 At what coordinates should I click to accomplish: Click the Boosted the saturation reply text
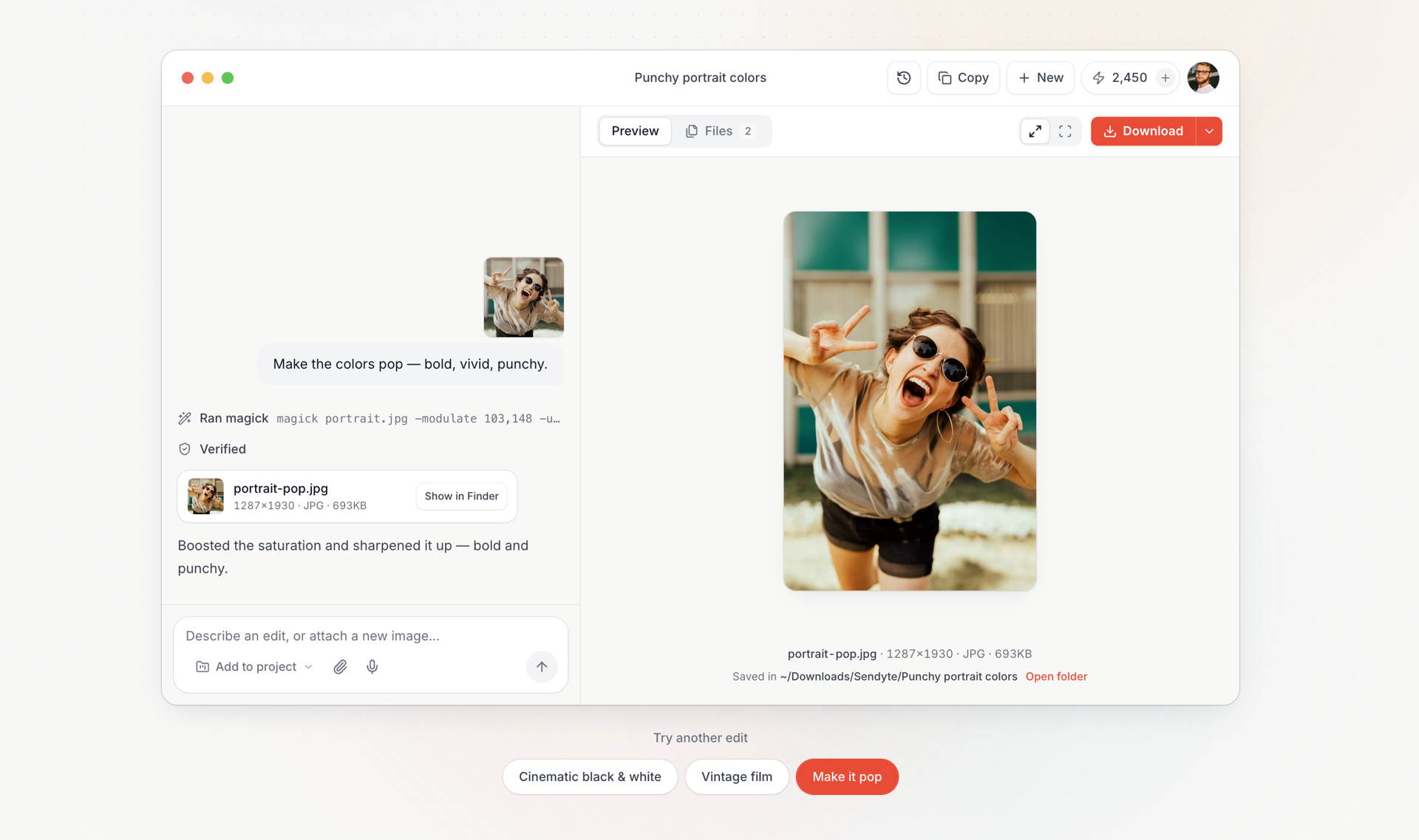(x=353, y=557)
